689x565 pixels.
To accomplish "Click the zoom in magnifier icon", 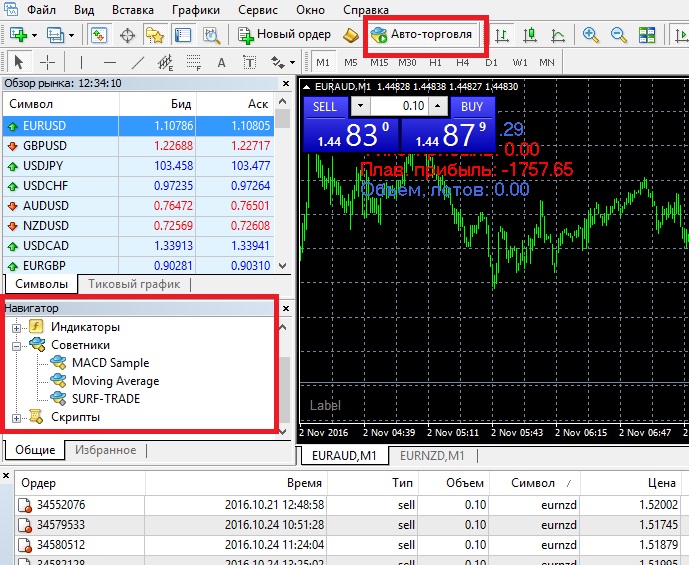I will click(x=591, y=35).
